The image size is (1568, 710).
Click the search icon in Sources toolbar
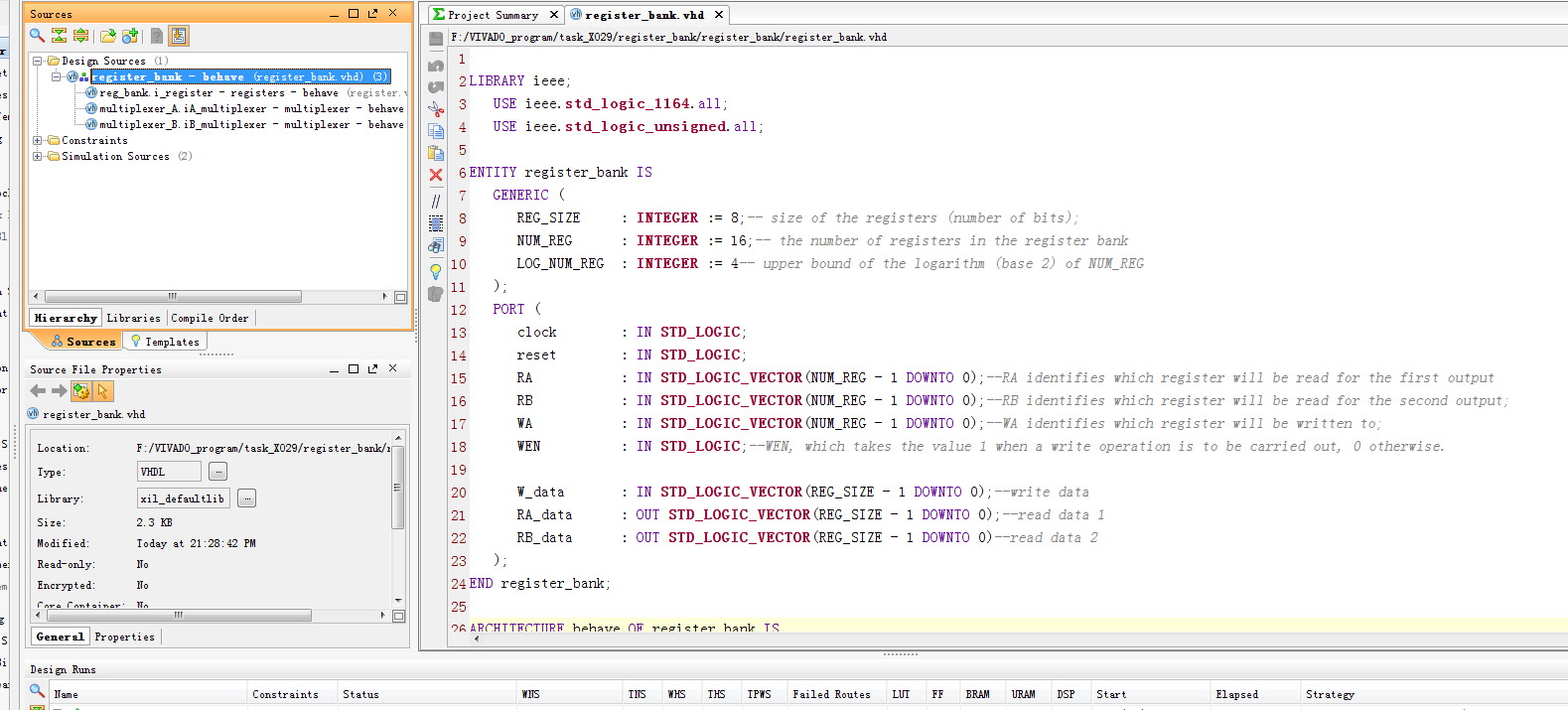point(37,36)
